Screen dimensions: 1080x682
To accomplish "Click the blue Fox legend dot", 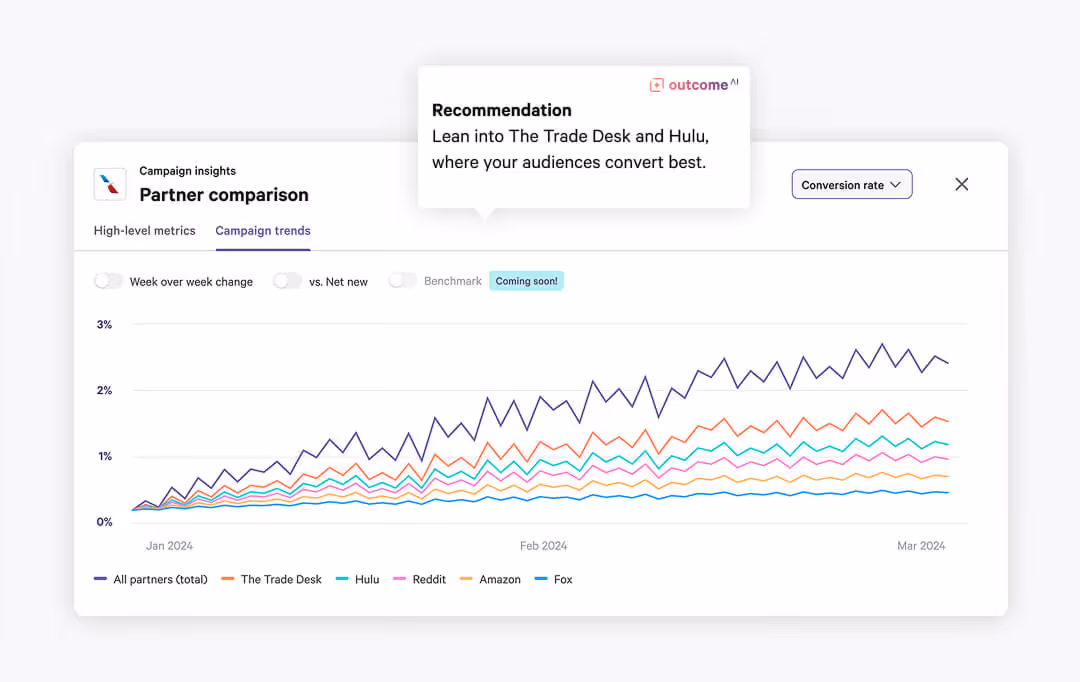I will [x=539, y=579].
